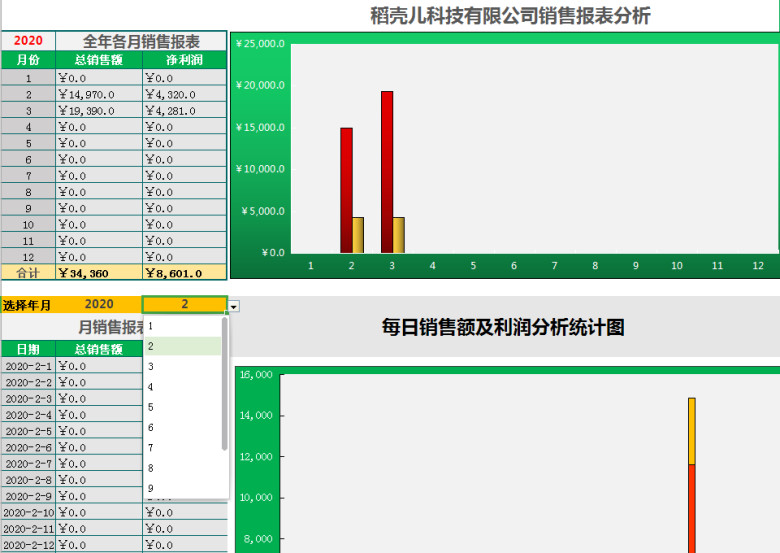780x553 pixels.
Task: Click the 净利润 column header
Action: tap(185, 60)
